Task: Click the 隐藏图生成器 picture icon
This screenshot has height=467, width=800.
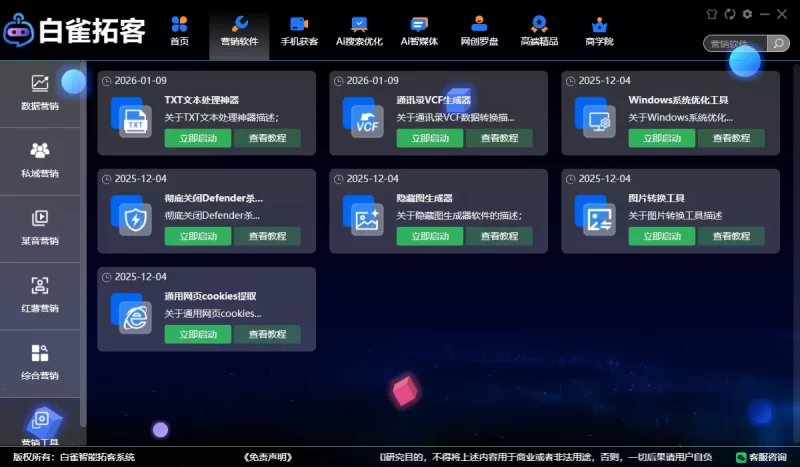Action: point(364,215)
